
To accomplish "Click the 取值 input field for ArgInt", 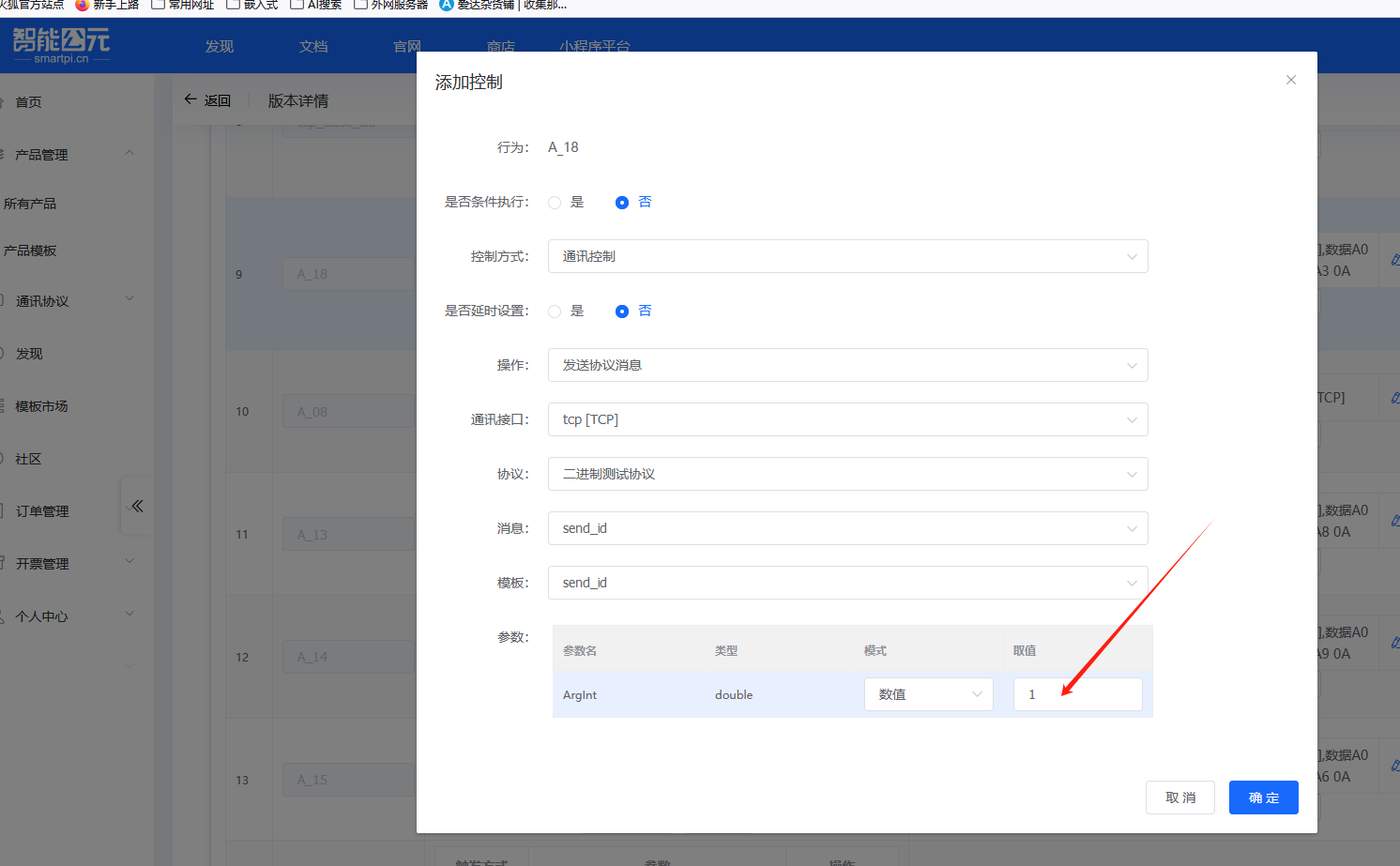I will coord(1077,694).
